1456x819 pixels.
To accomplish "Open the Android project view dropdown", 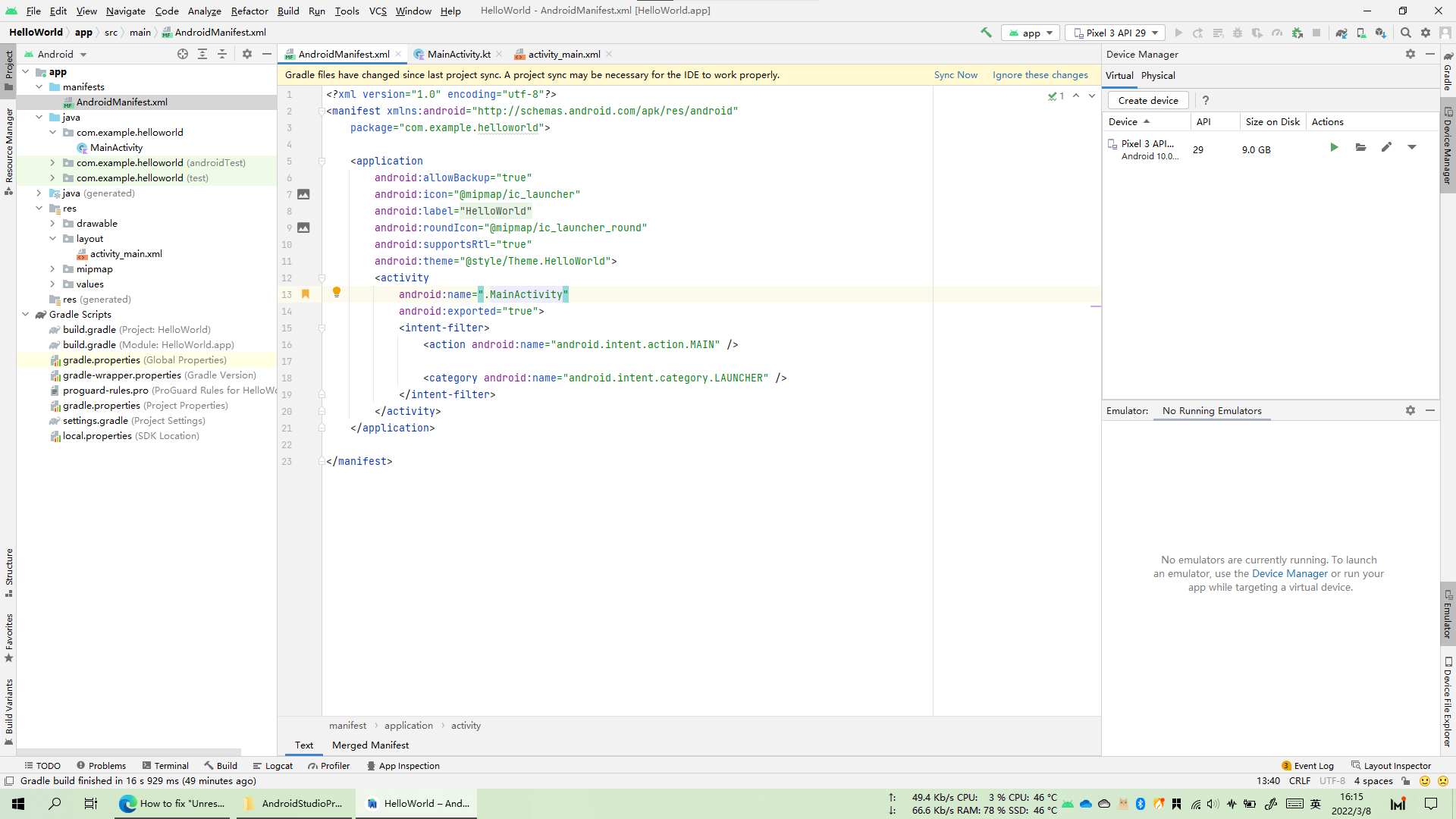I will (x=55, y=54).
